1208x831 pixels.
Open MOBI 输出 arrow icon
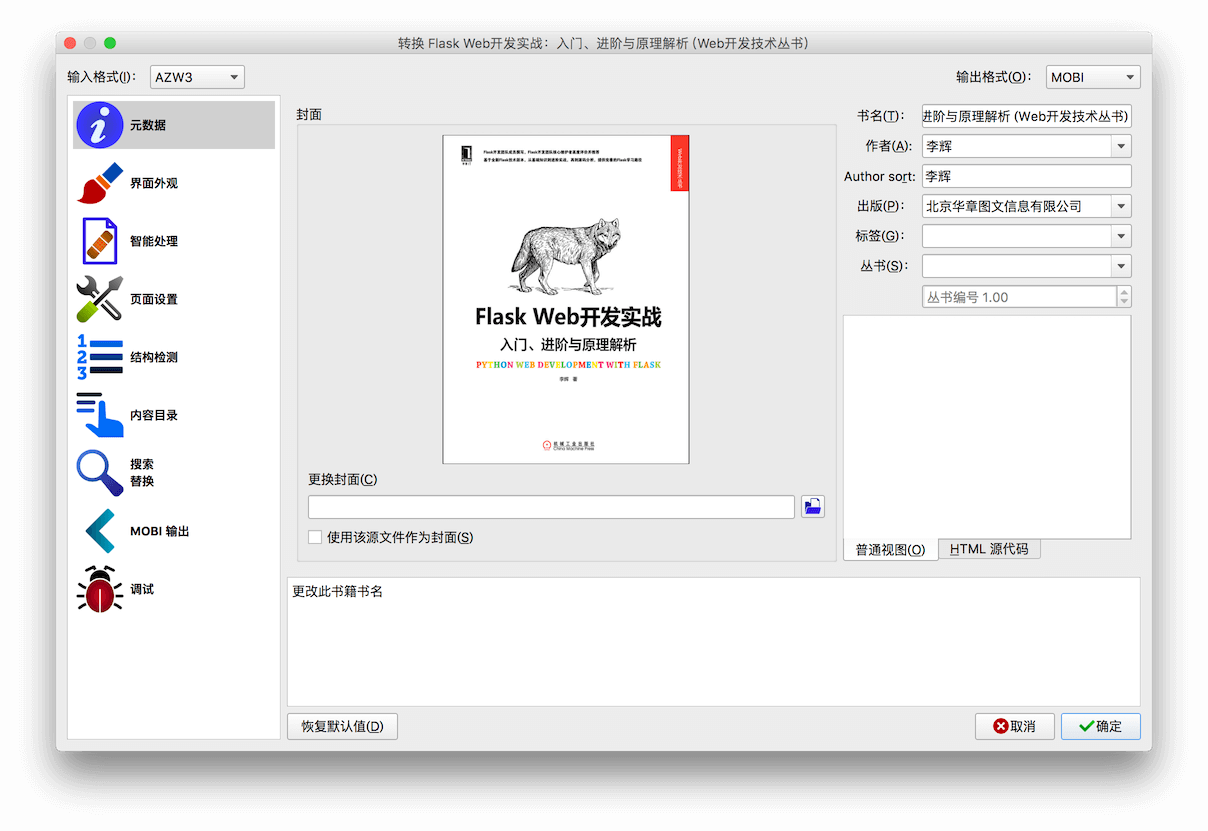(100, 531)
